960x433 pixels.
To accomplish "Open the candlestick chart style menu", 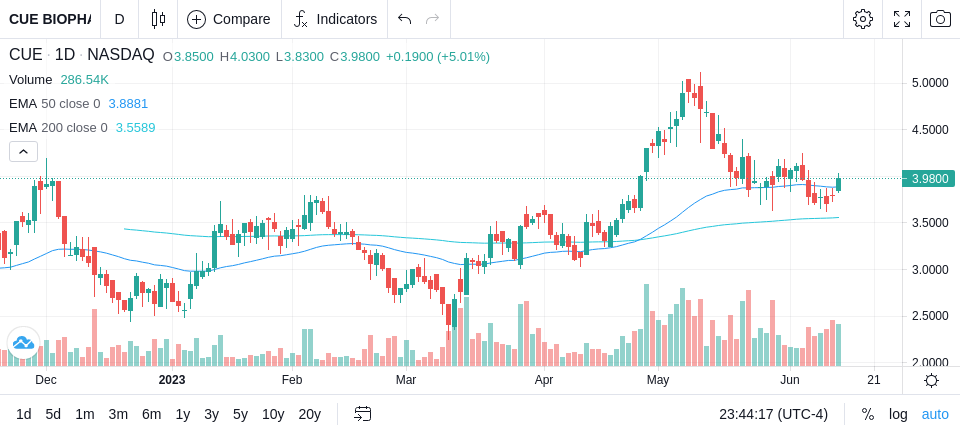I will (158, 19).
